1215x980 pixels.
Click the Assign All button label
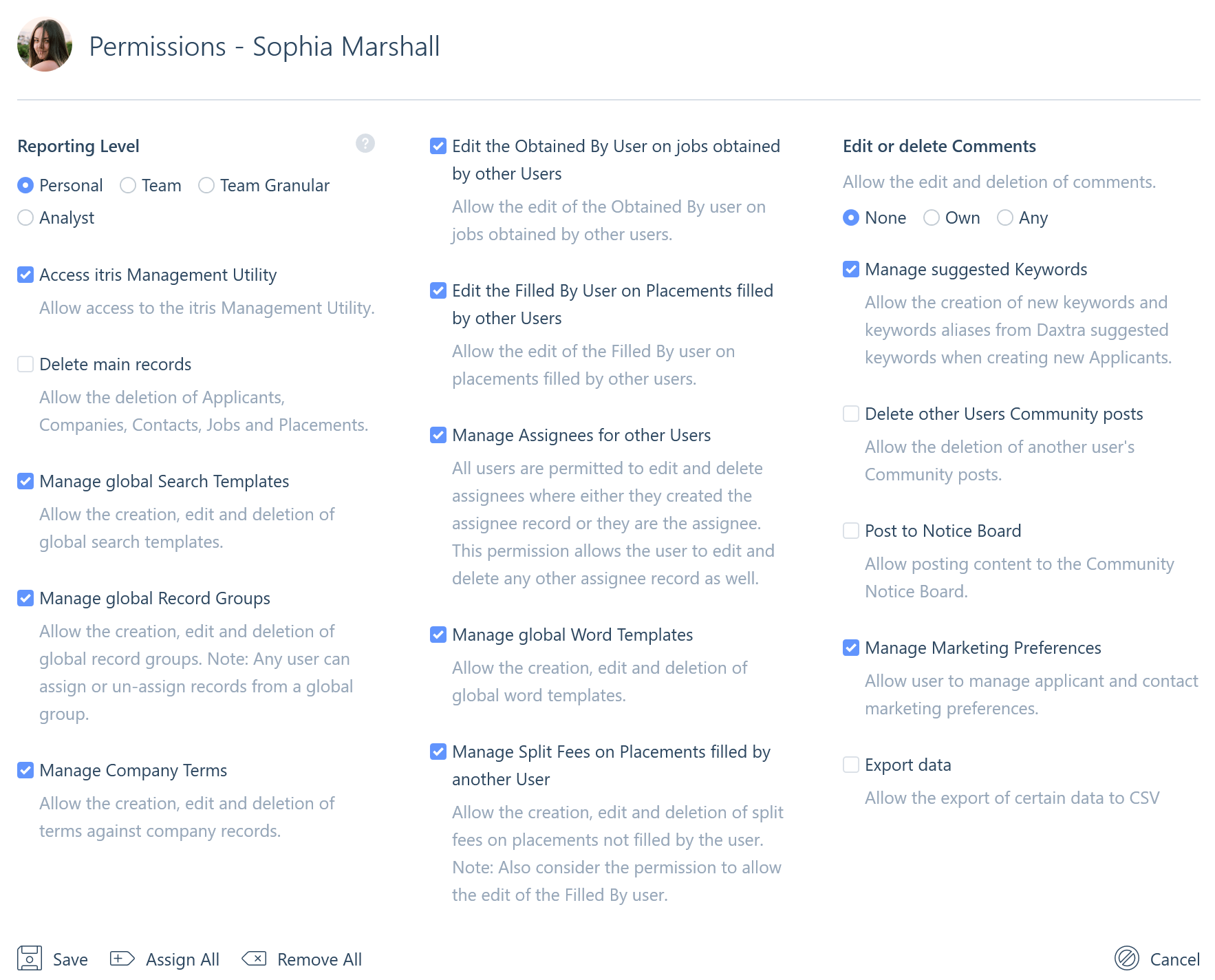point(182,959)
